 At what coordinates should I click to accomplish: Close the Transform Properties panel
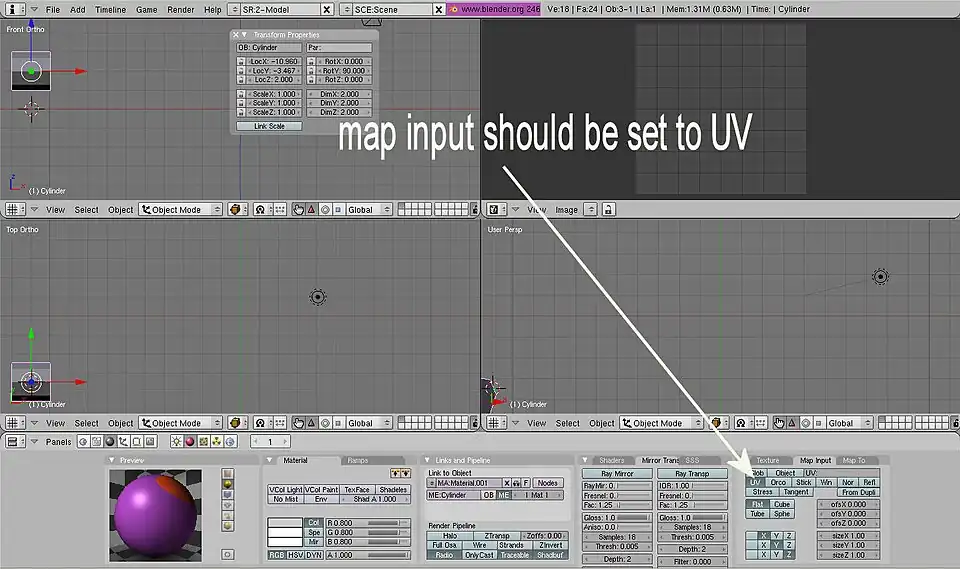pos(236,35)
